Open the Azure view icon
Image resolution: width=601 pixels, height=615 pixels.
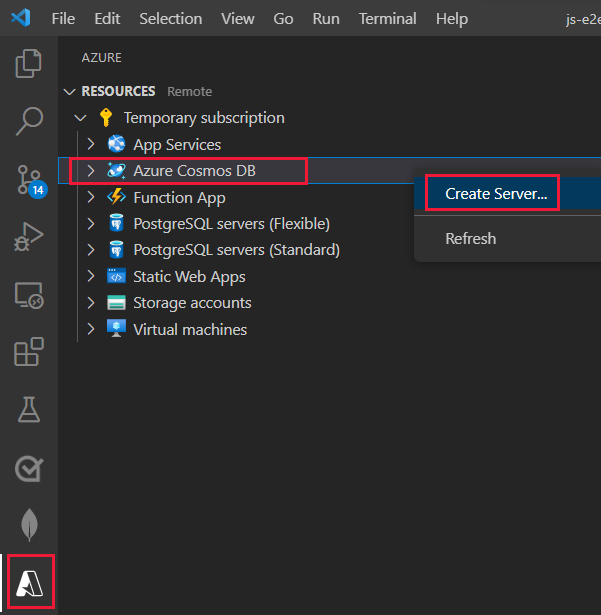pos(30,583)
